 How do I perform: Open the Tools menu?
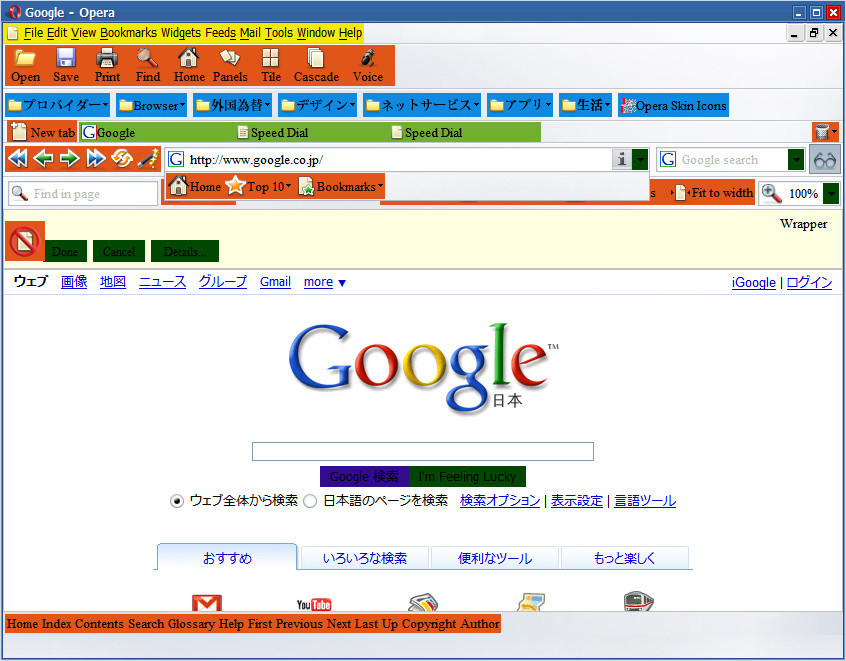(279, 33)
